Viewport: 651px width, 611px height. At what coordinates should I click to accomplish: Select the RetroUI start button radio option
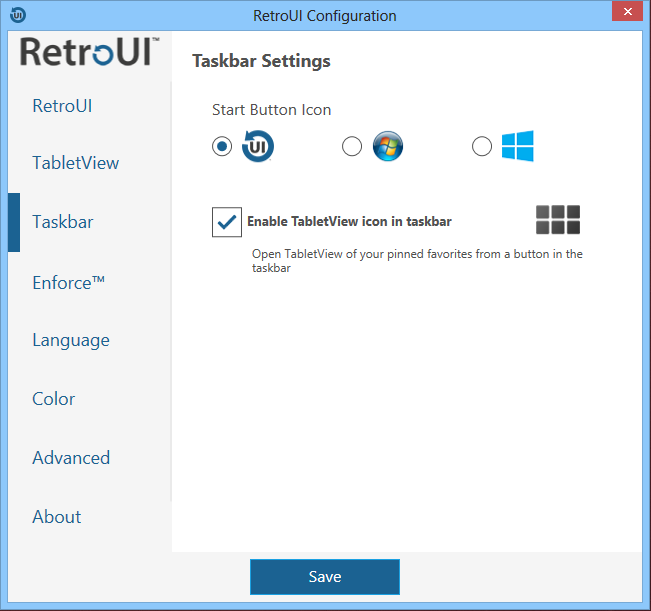222,147
